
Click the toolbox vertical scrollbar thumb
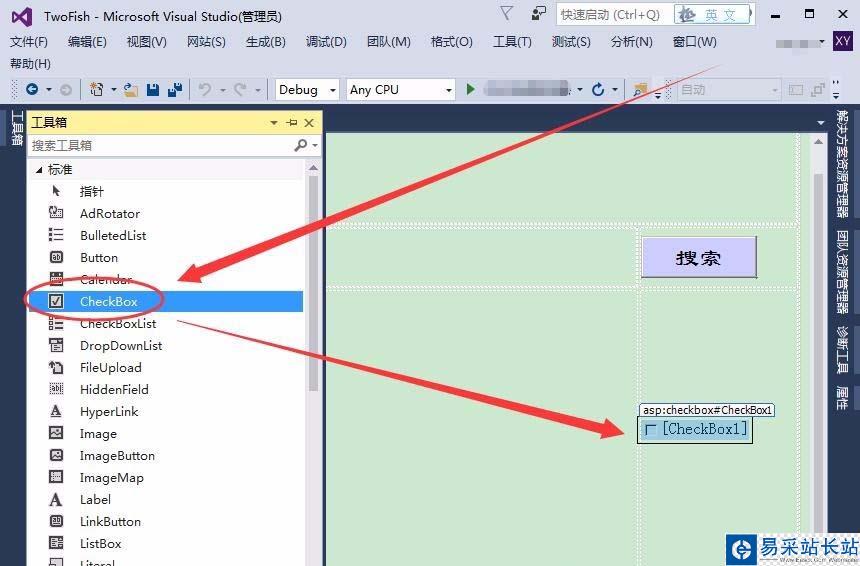(313, 283)
